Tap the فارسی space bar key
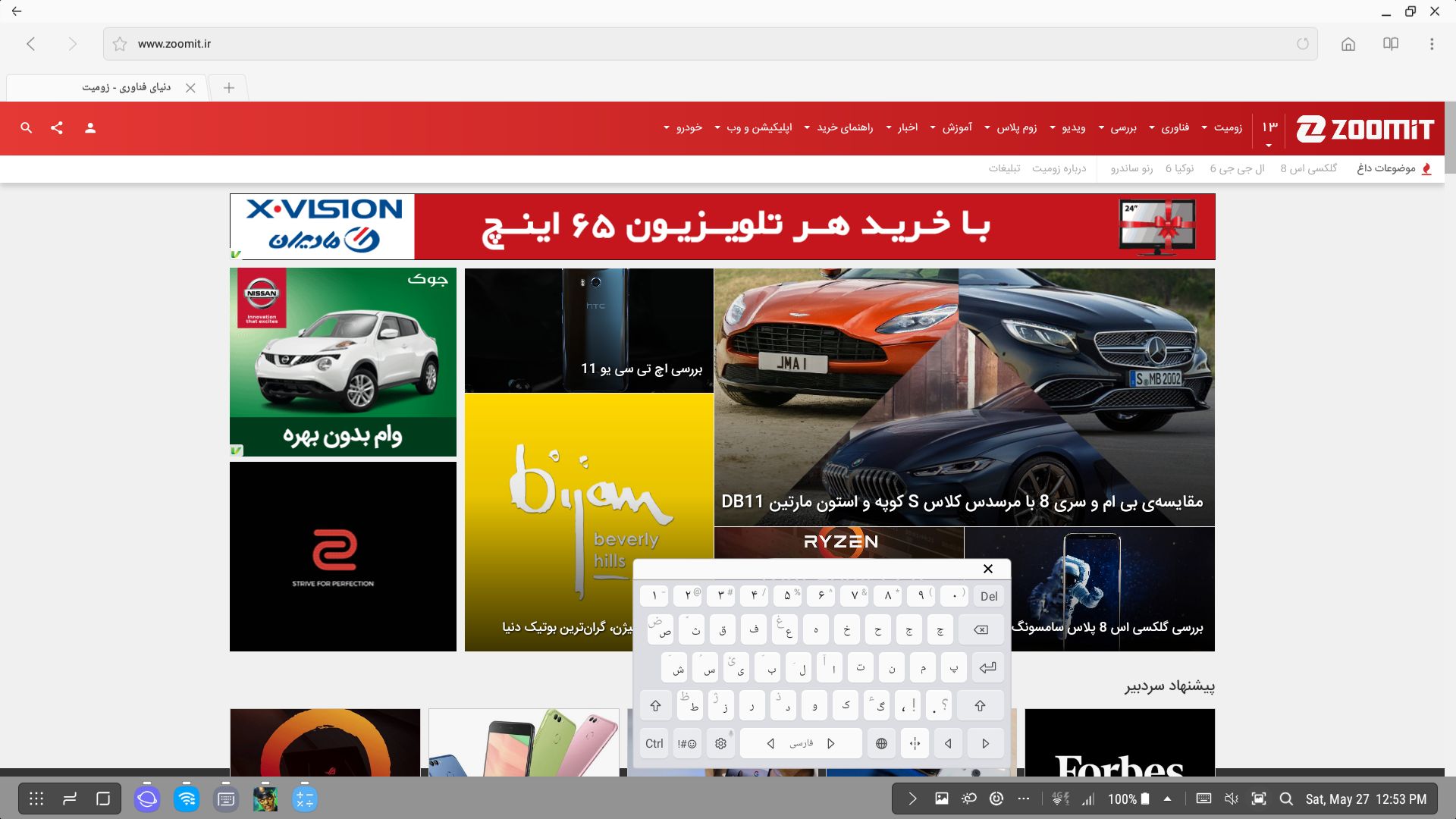 pyautogui.click(x=801, y=744)
